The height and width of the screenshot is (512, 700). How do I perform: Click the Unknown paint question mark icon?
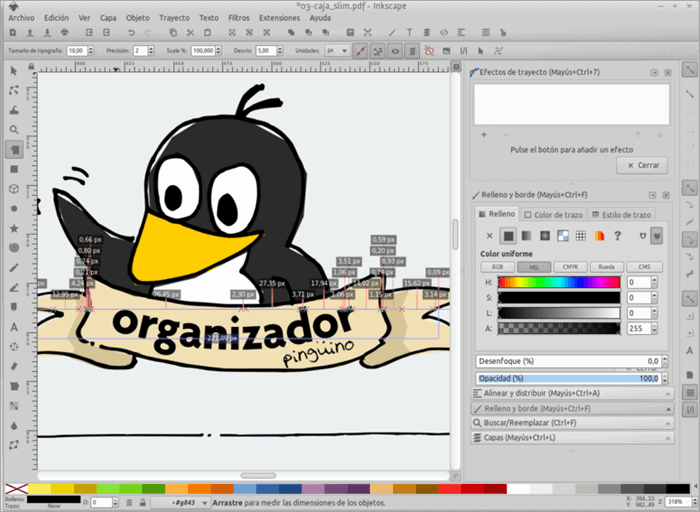[617, 236]
